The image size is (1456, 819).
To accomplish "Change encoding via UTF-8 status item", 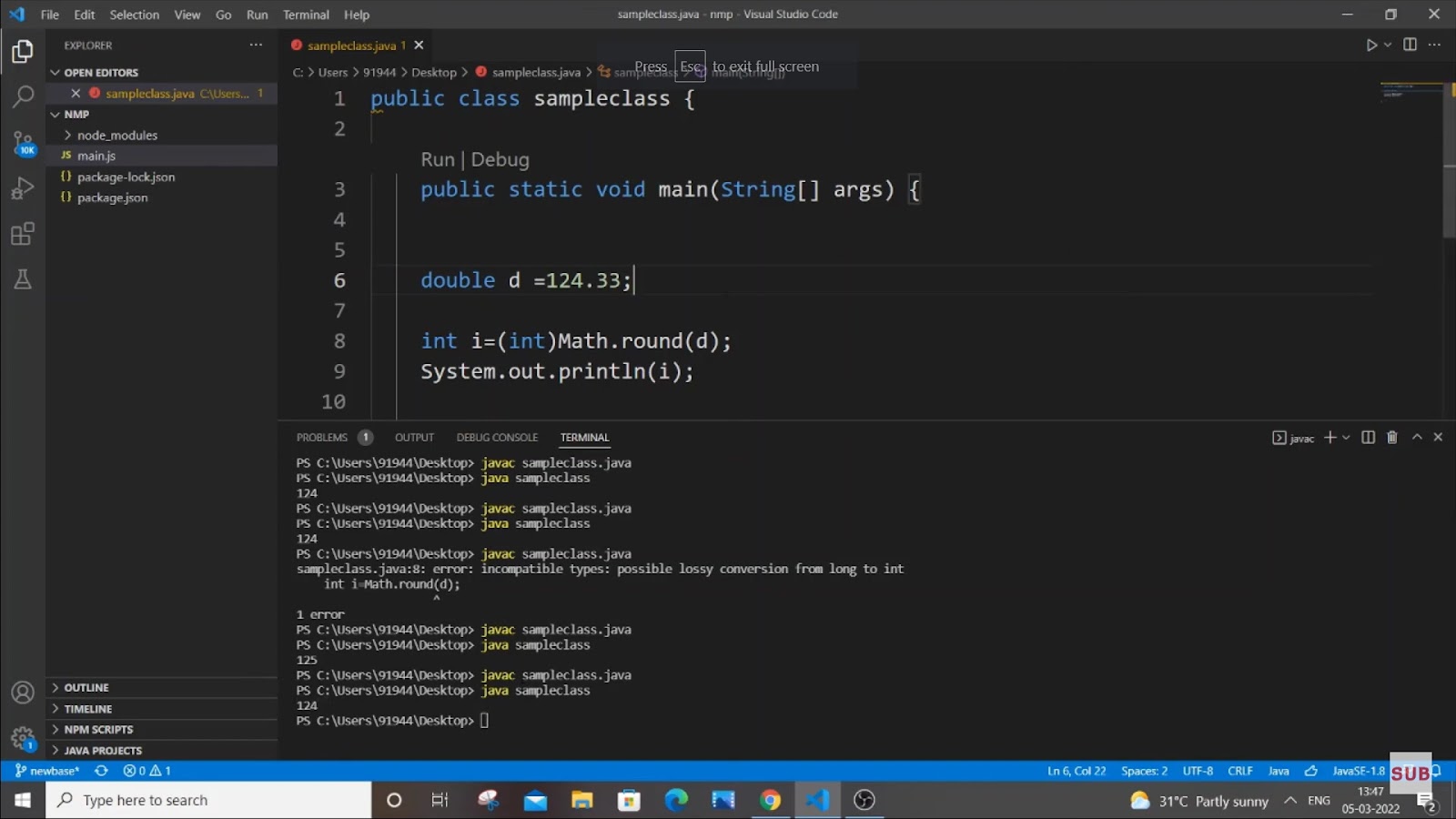I will (1198, 771).
